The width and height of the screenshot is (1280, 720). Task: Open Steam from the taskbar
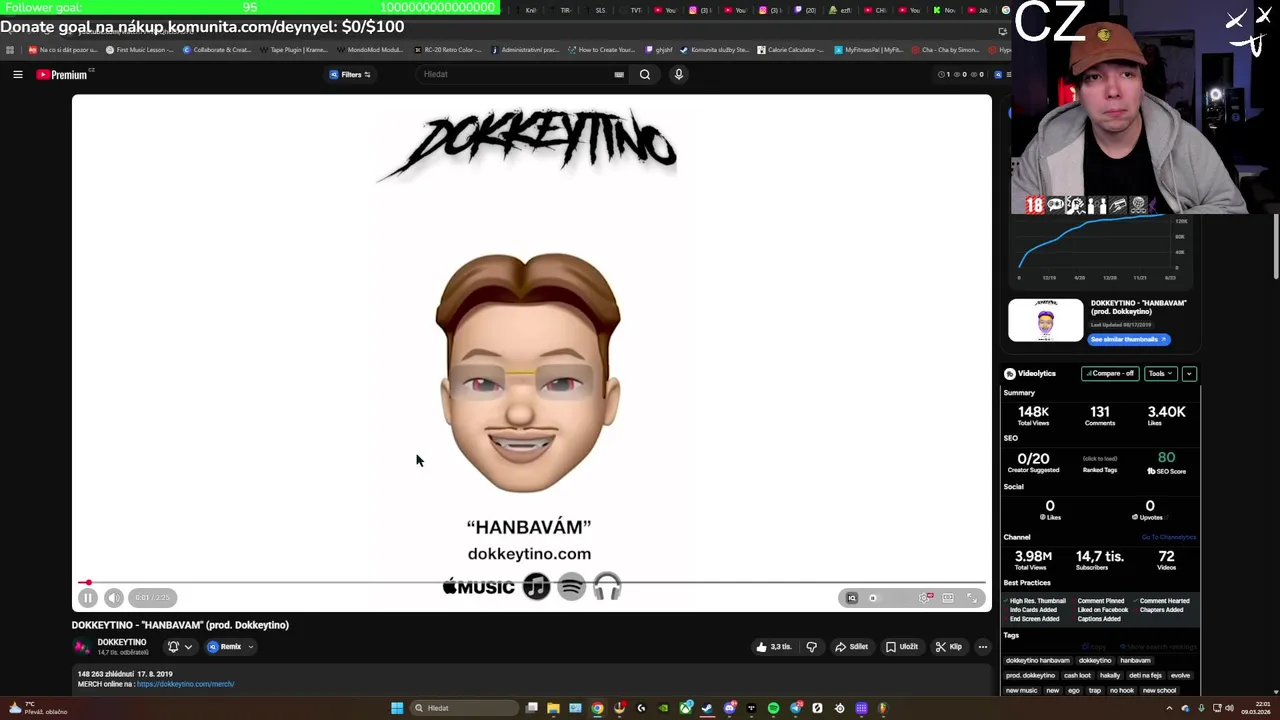point(707,708)
